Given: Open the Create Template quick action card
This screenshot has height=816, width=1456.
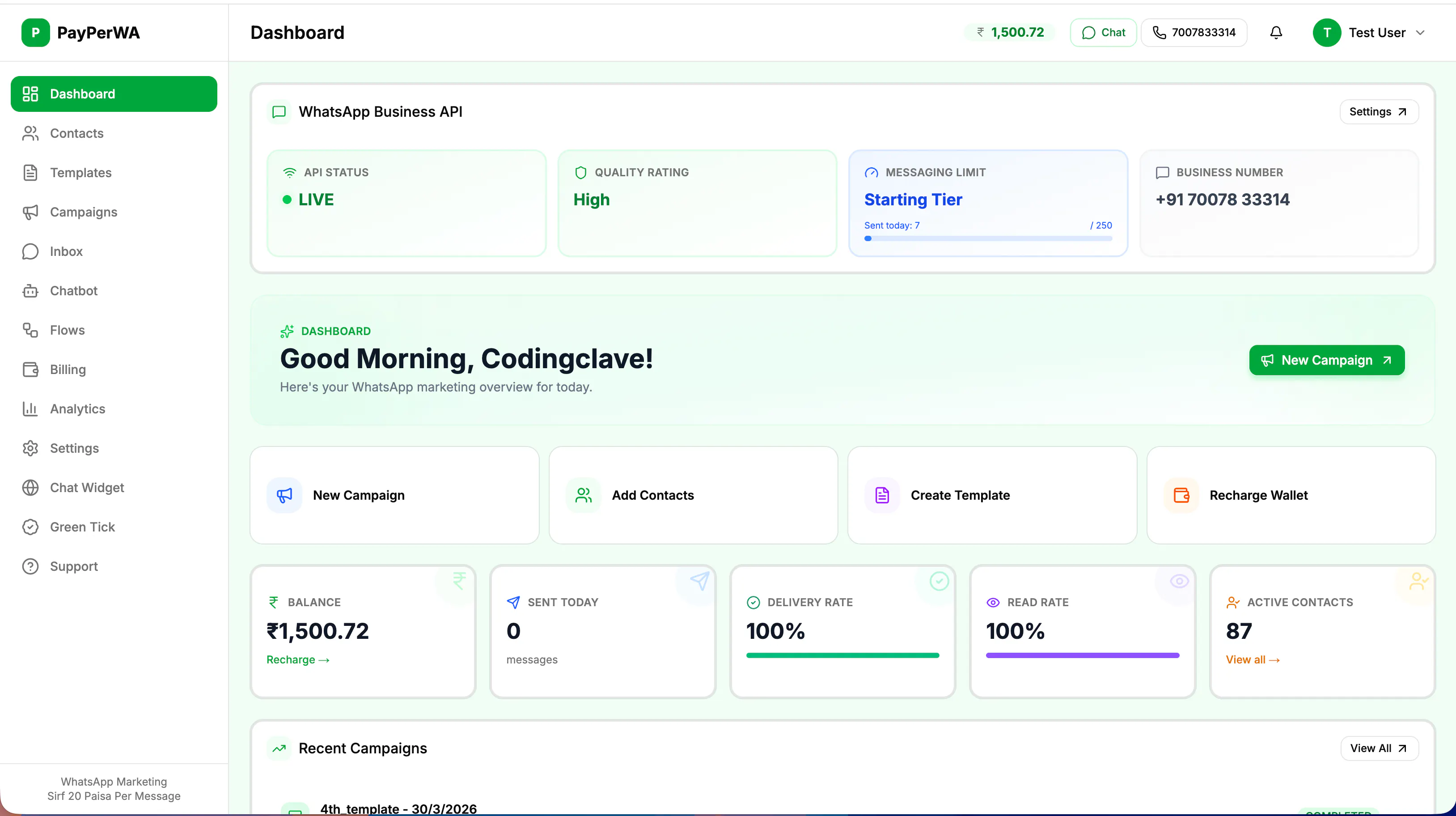Looking at the screenshot, I should coord(992,495).
